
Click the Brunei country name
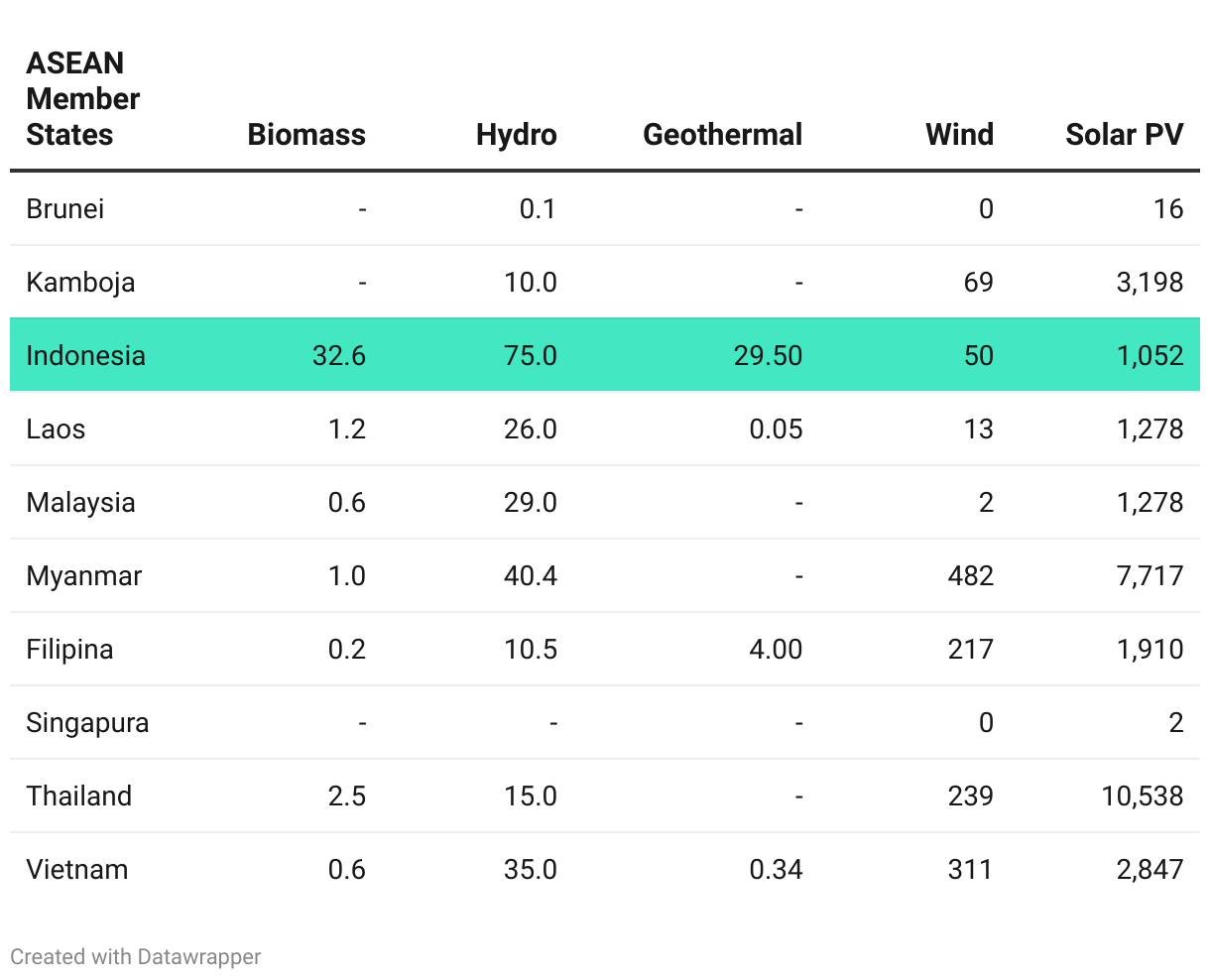[x=65, y=209]
